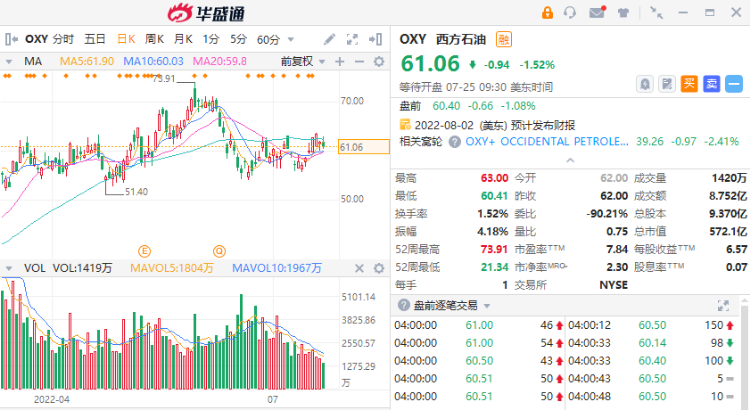Click 52周最高 value 73.91
This screenshot has width=750, height=410.
[x=494, y=249]
